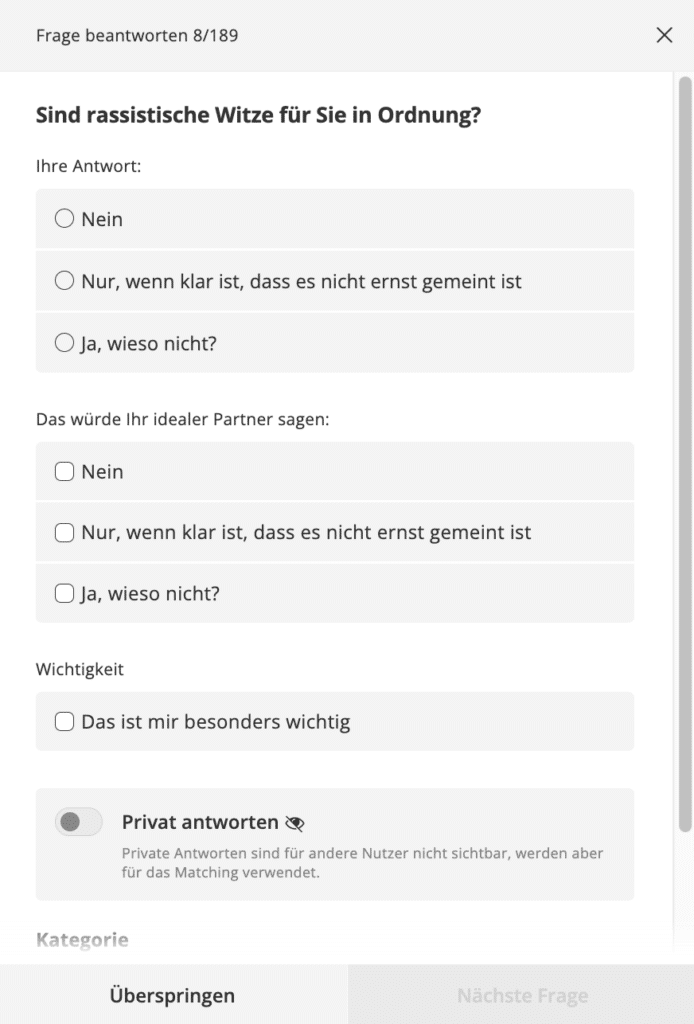Click the vertical scrollbar of the dialog
694x1024 pixels.
tap(685, 454)
